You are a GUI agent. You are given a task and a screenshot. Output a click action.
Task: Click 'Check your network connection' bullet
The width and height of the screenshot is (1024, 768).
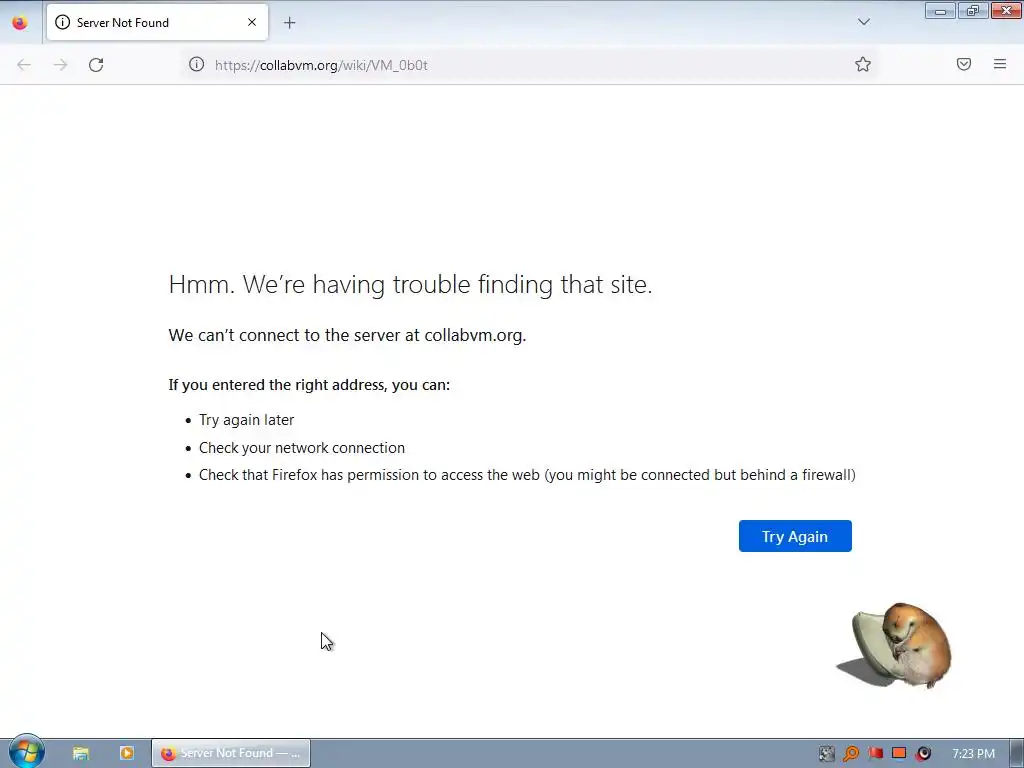[302, 448]
